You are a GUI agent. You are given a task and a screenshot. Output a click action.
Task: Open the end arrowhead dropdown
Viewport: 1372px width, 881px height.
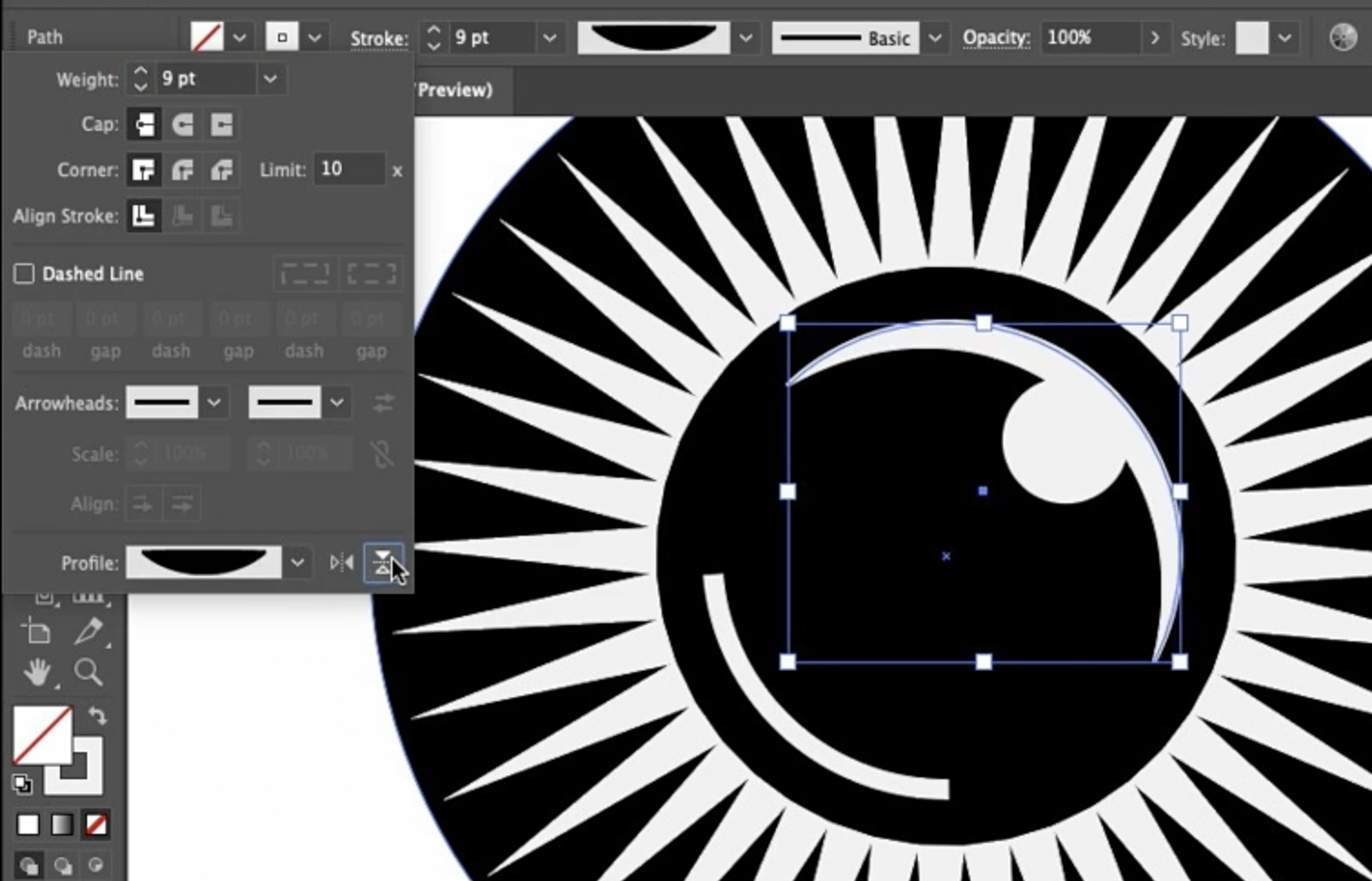pyautogui.click(x=337, y=402)
